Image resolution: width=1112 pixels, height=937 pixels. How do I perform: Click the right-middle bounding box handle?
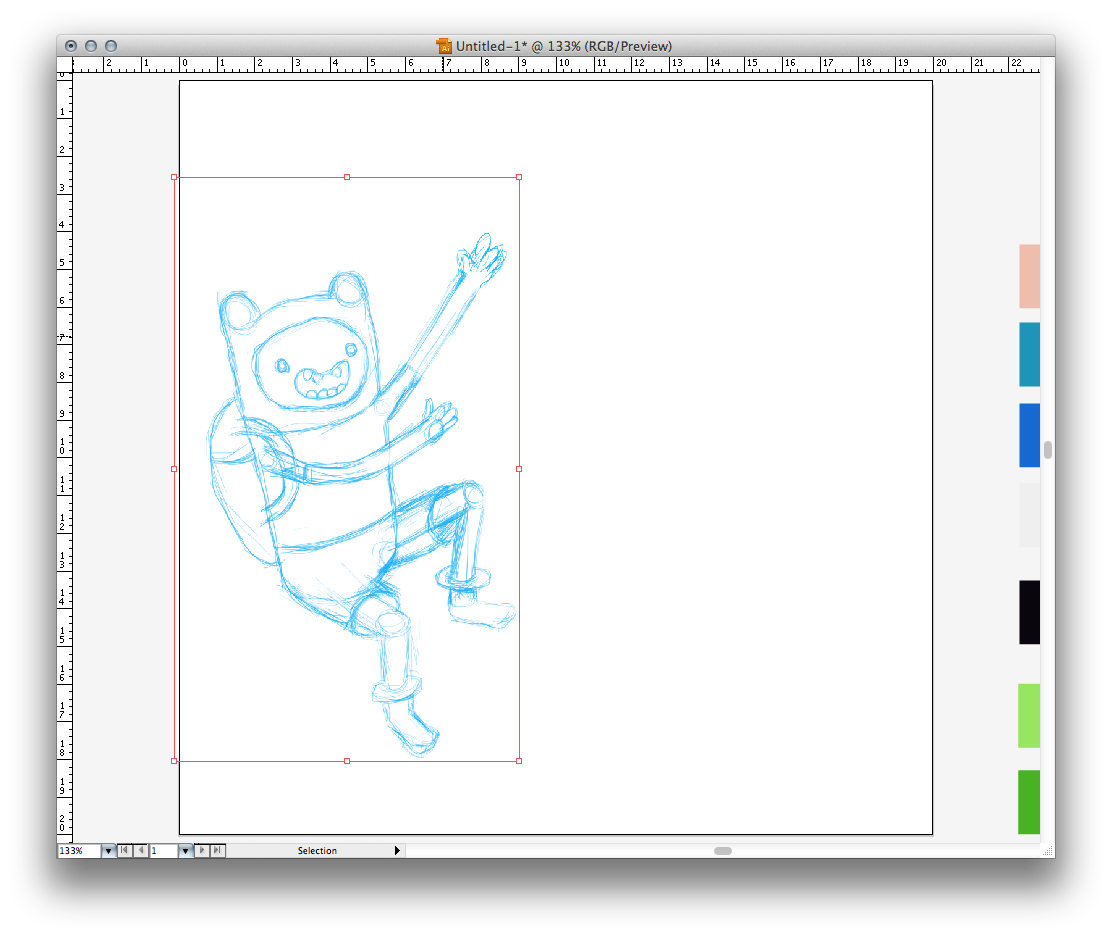(519, 468)
